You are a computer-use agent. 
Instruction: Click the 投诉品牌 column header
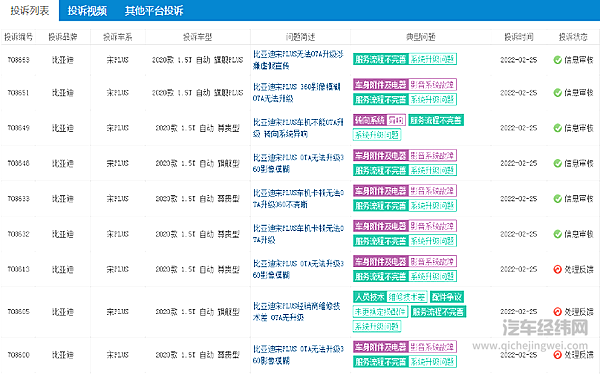[63, 37]
